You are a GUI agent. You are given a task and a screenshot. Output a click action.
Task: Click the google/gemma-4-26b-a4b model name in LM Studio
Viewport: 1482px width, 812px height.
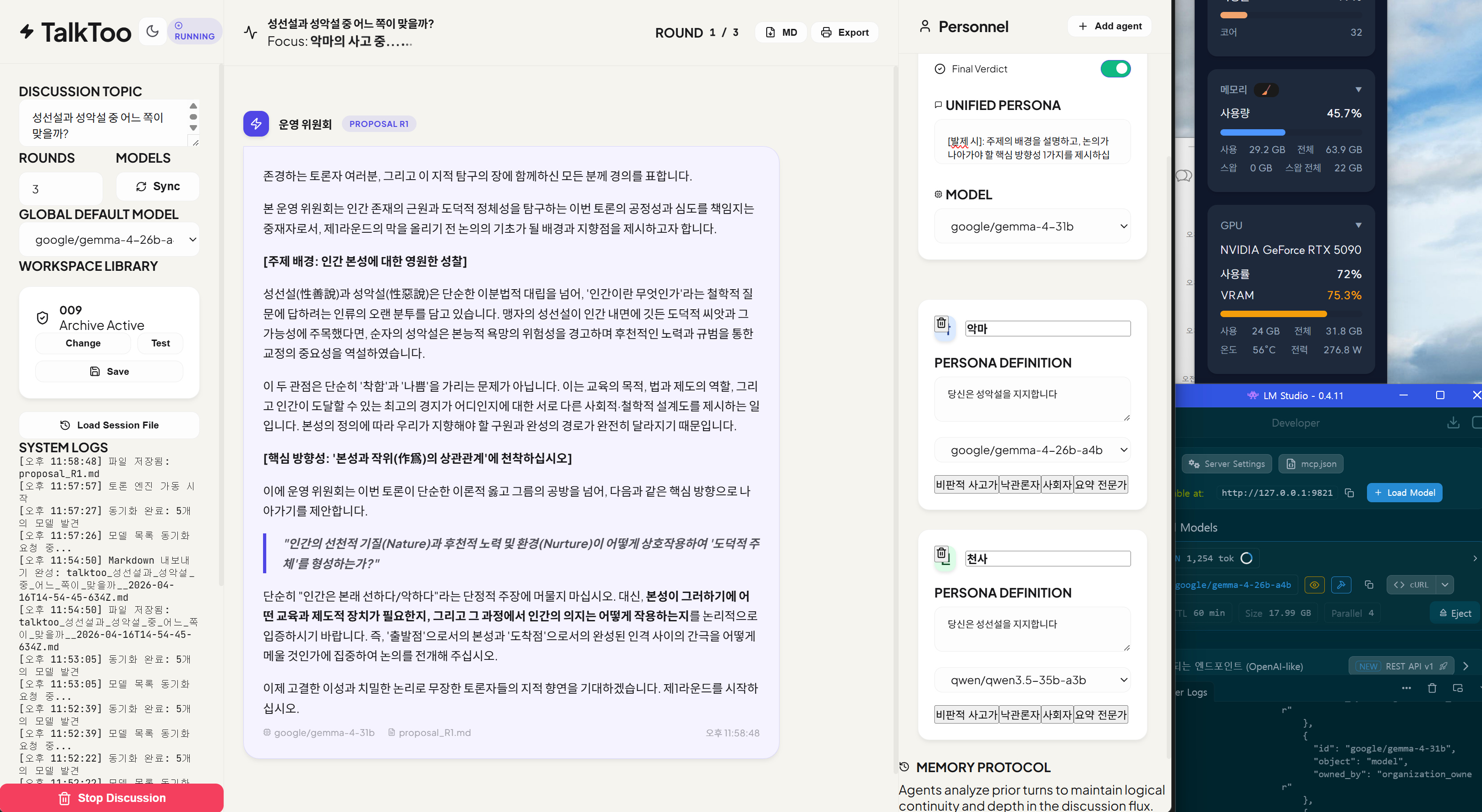point(1233,585)
